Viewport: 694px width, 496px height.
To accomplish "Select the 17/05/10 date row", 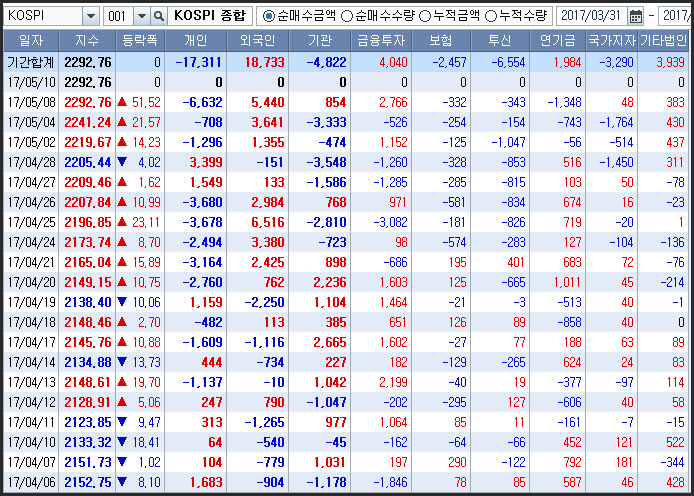I will 346,82.
